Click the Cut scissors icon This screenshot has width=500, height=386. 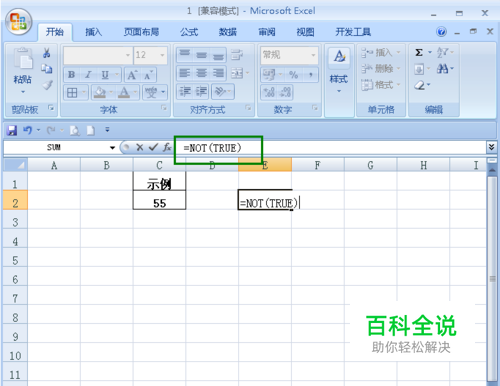pos(47,53)
